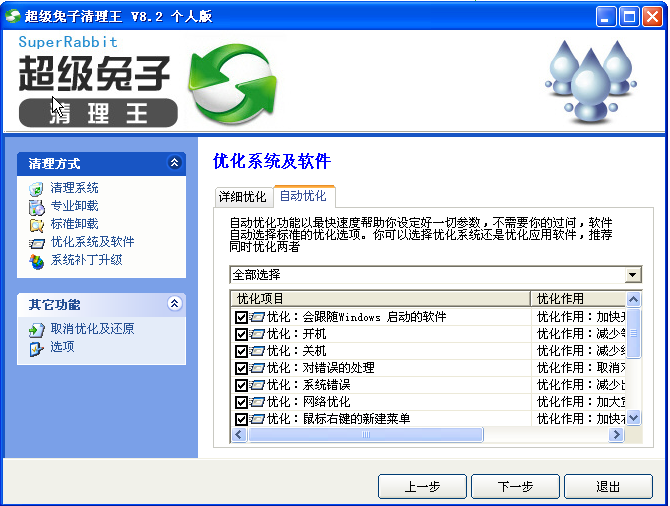The height and width of the screenshot is (506, 670).
Task: Click the list vertical scrollbar thumb
Action: [633, 333]
